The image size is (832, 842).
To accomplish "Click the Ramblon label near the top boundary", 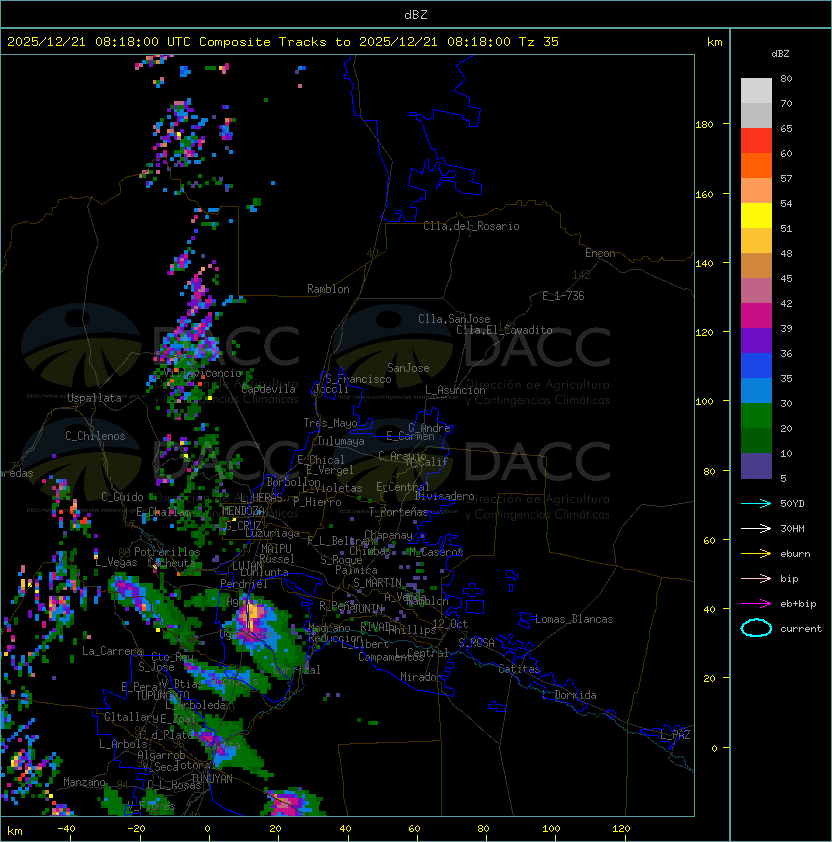I will tap(328, 289).
